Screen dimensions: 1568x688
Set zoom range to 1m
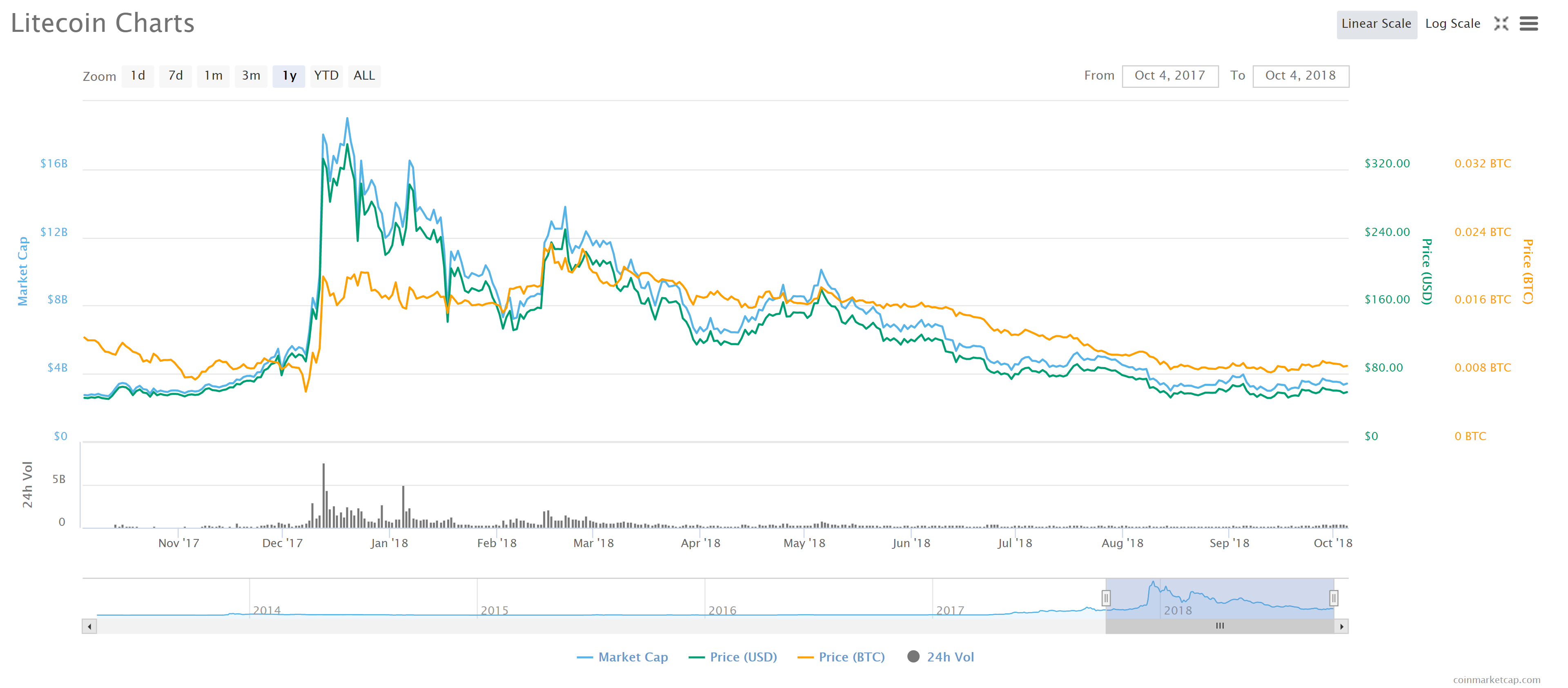pos(213,76)
